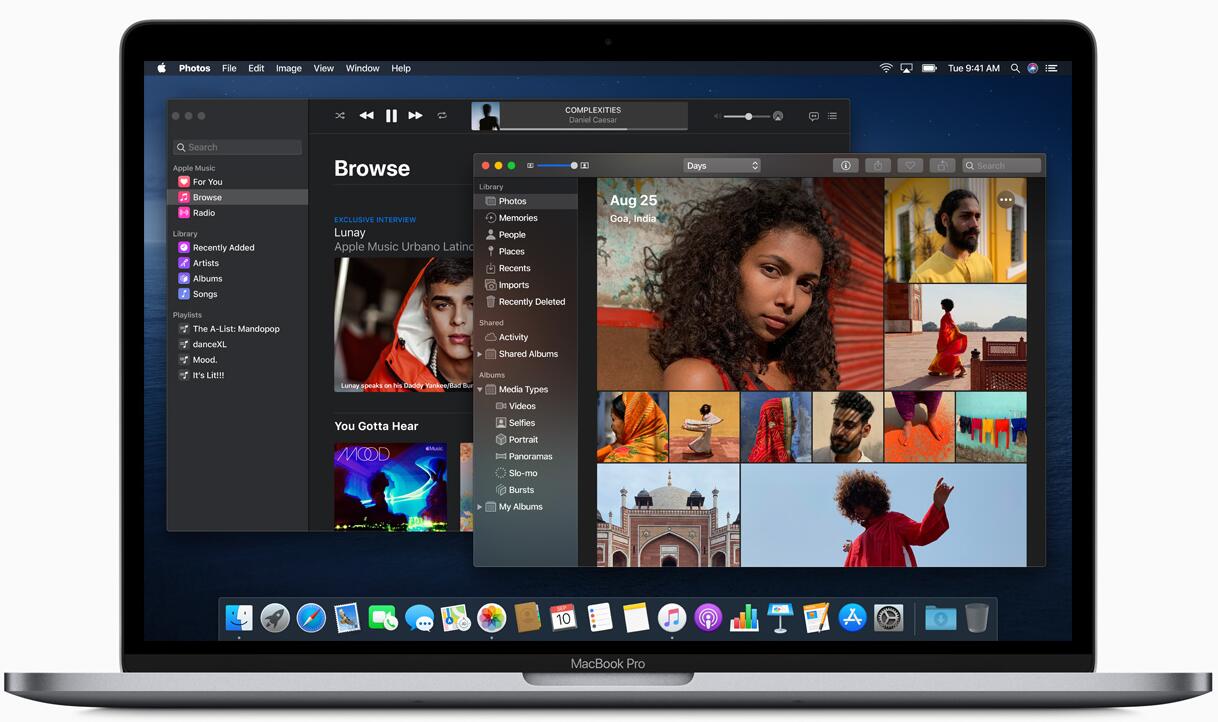Open Recently Added in the Music library

223,247
